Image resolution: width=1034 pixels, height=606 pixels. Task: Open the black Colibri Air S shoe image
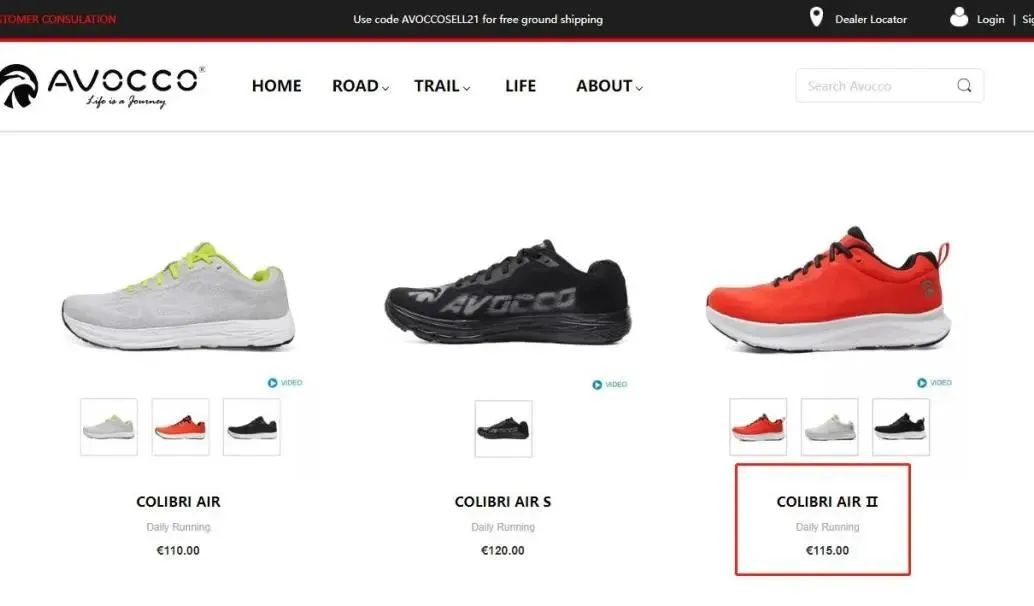click(508, 293)
